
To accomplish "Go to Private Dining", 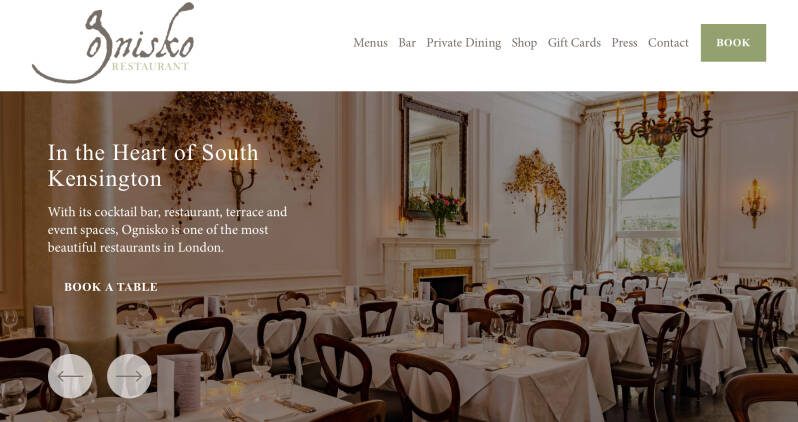I will [464, 43].
